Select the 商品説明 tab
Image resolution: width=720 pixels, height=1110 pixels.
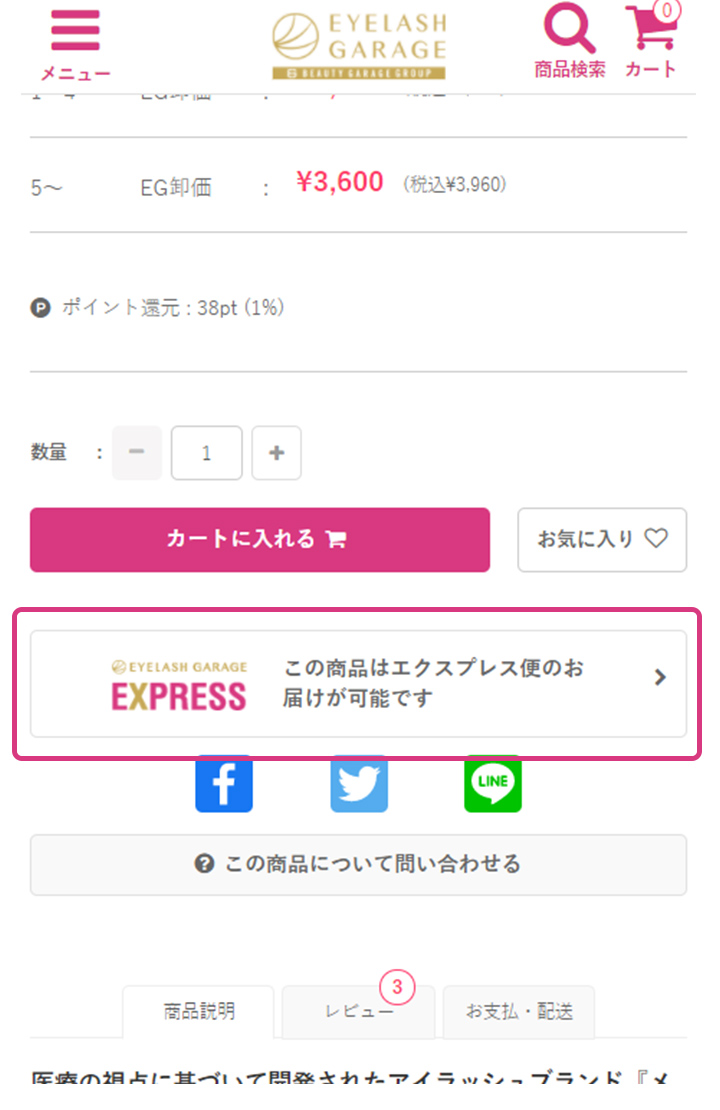(198, 1012)
